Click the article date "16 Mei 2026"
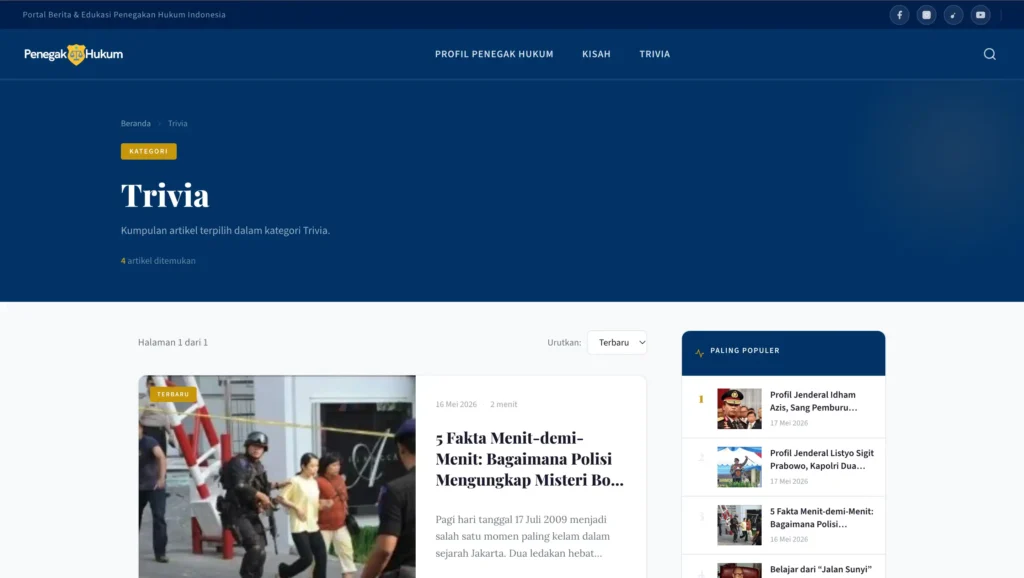The height and width of the screenshot is (578, 1024). (456, 404)
